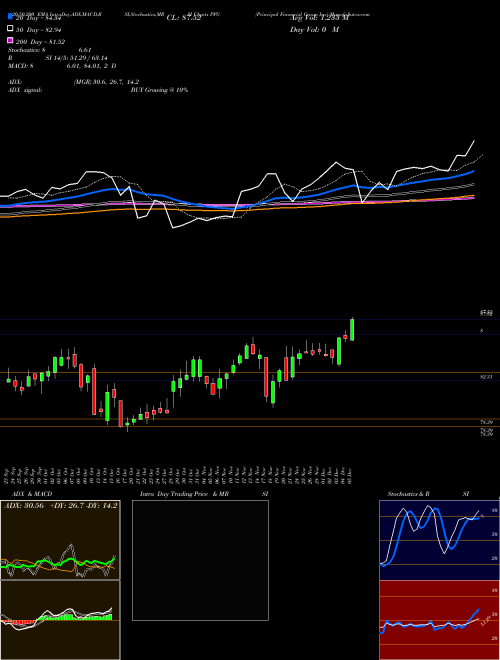Click the blue 20 Day EMA legend swatch
Screen dimensions: 500x660
tap(10, 17)
